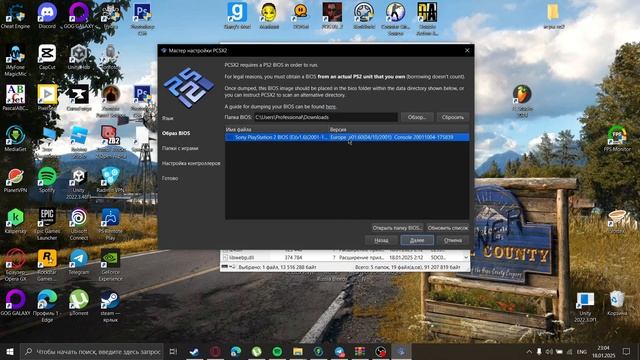Show hidden system tray icons
This screenshot has height=360, width=640.
(x=529, y=351)
